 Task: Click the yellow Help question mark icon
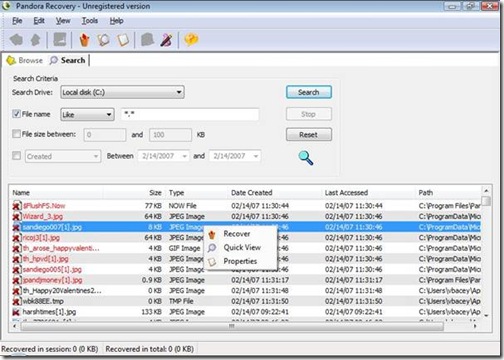191,40
